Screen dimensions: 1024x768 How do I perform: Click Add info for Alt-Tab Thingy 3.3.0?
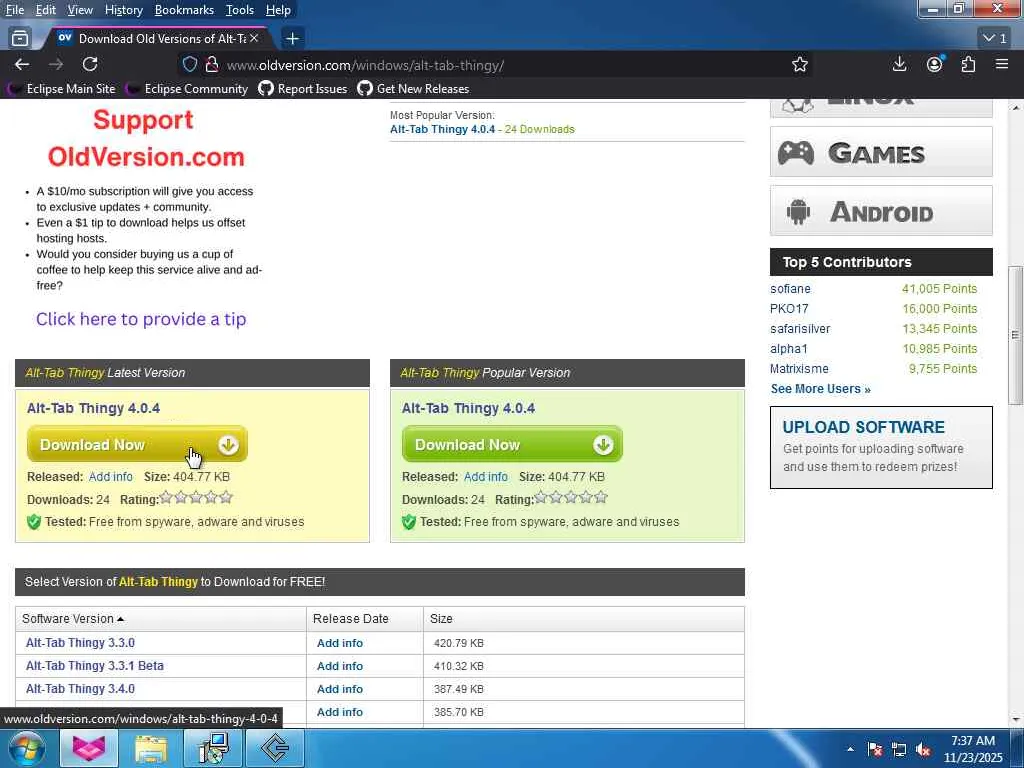pos(340,643)
